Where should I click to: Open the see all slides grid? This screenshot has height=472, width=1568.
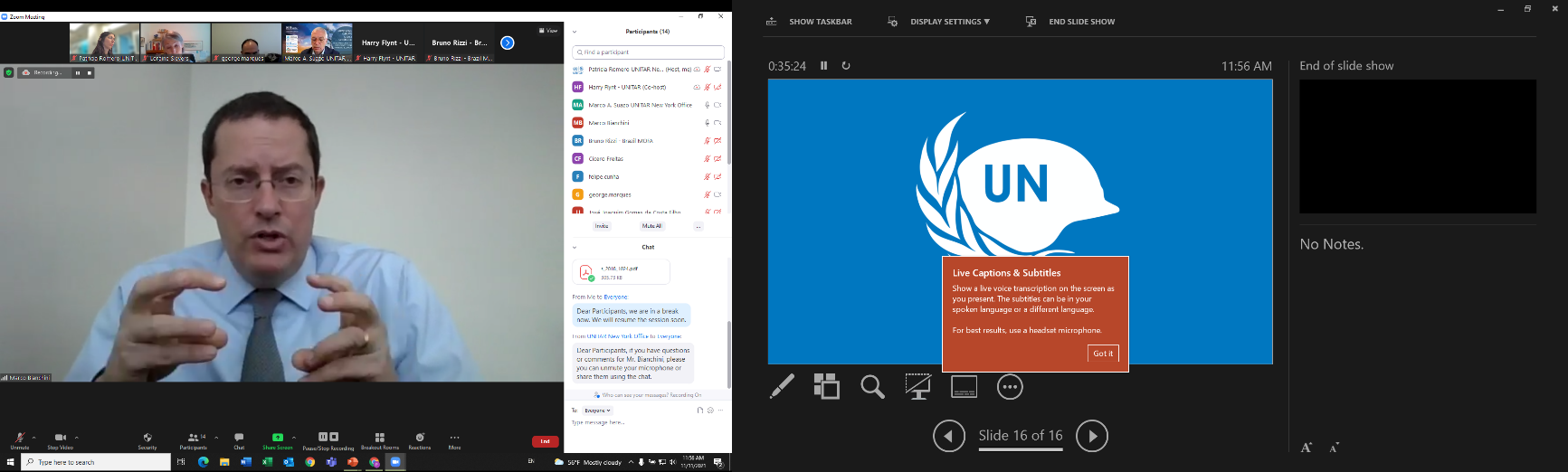pyautogui.click(x=826, y=387)
